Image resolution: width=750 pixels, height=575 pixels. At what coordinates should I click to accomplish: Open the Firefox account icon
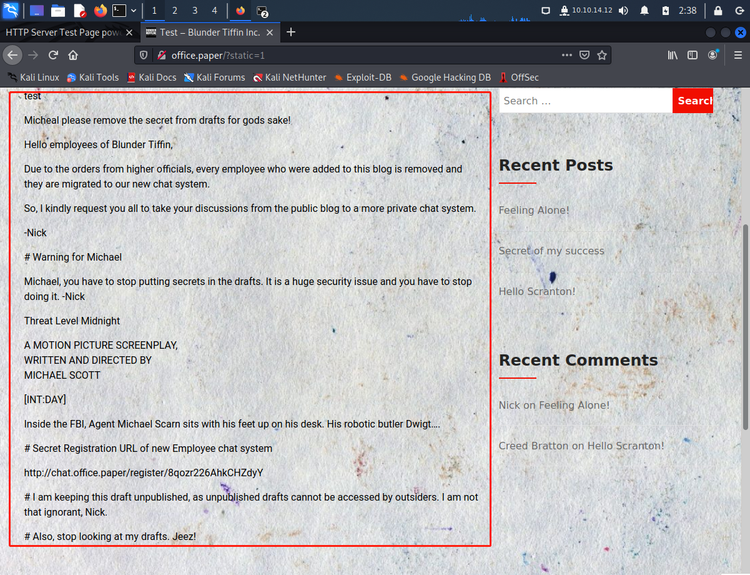click(x=713, y=55)
